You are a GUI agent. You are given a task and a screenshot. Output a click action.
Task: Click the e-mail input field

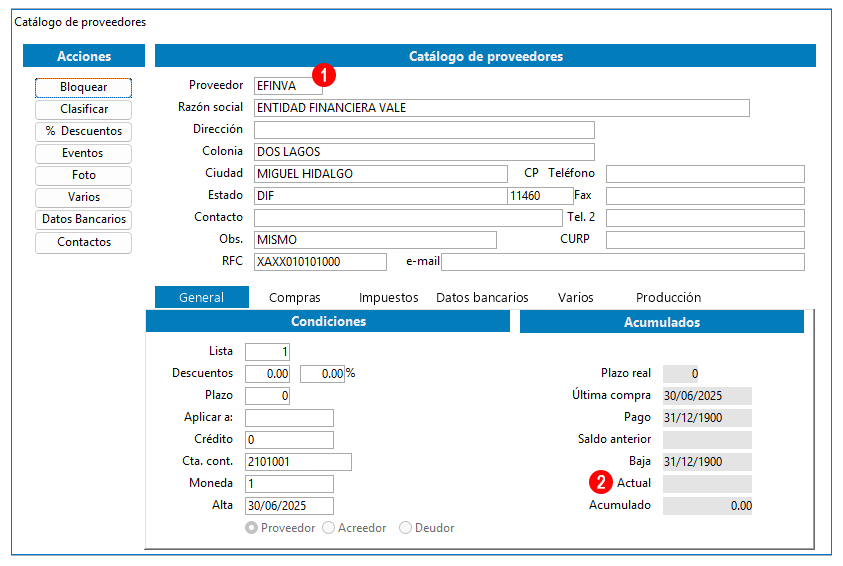pos(622,262)
